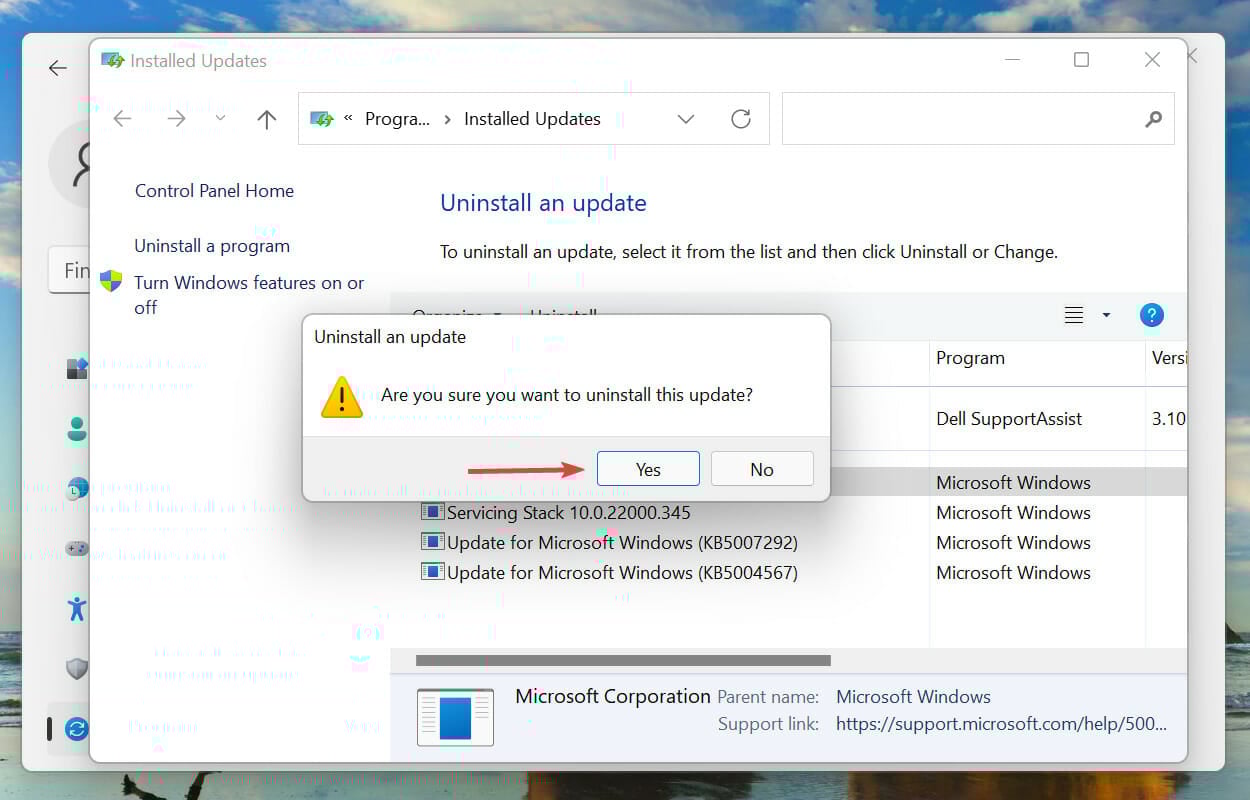Open Privacy & security shield in Settings
This screenshot has width=1250, height=800.
click(x=77, y=668)
